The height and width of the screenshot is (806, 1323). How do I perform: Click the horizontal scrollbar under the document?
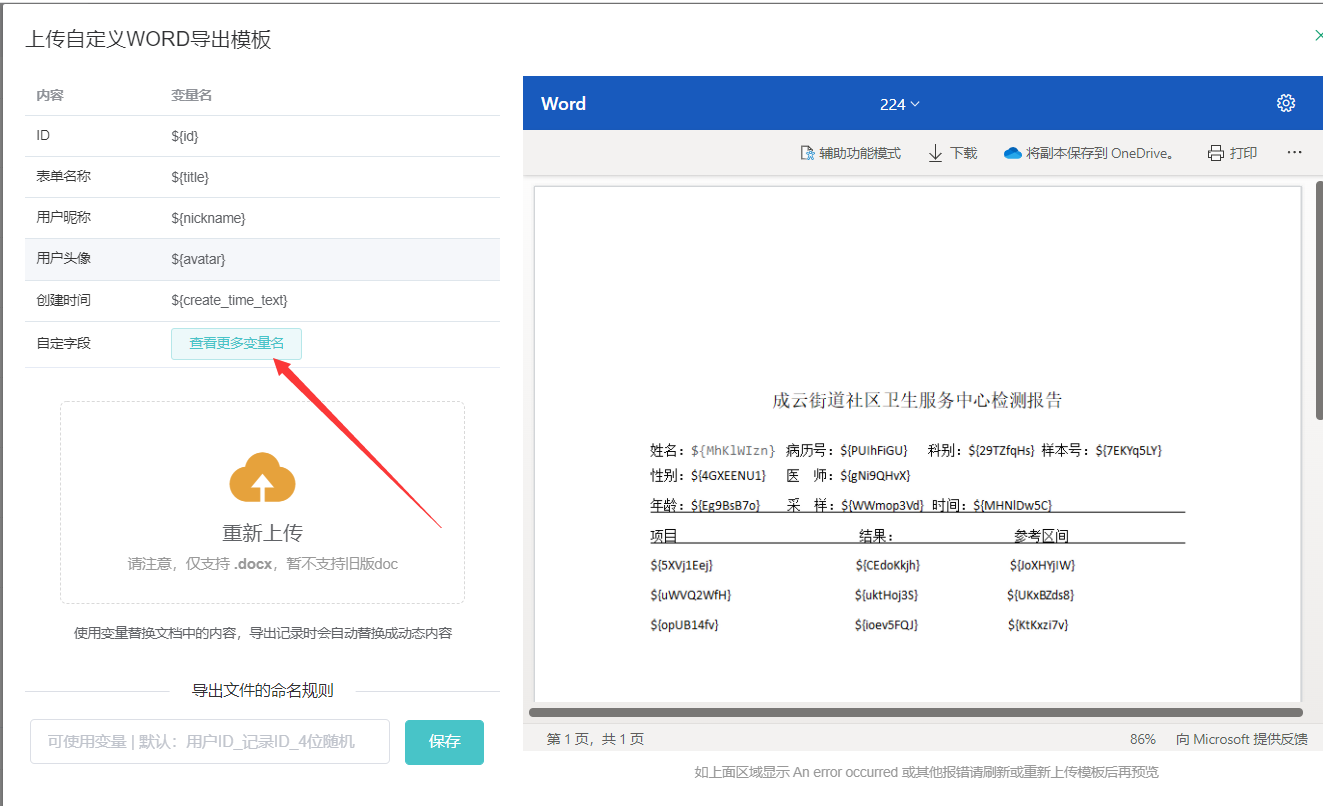915,713
